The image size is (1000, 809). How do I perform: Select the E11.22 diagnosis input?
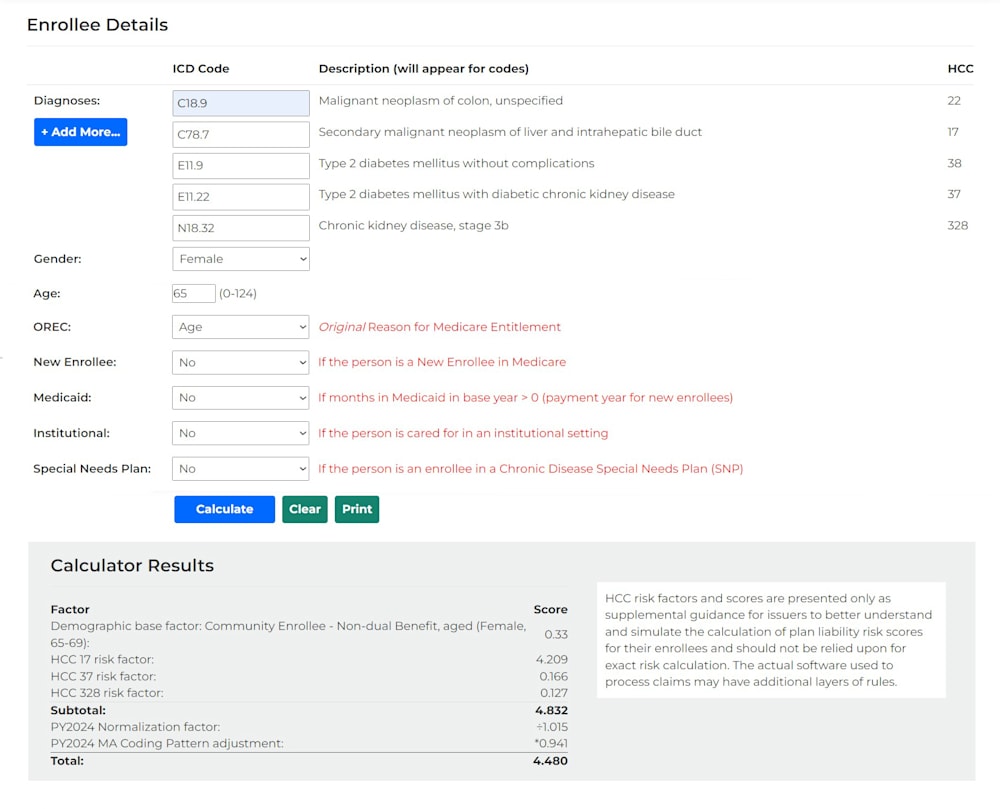[241, 197]
